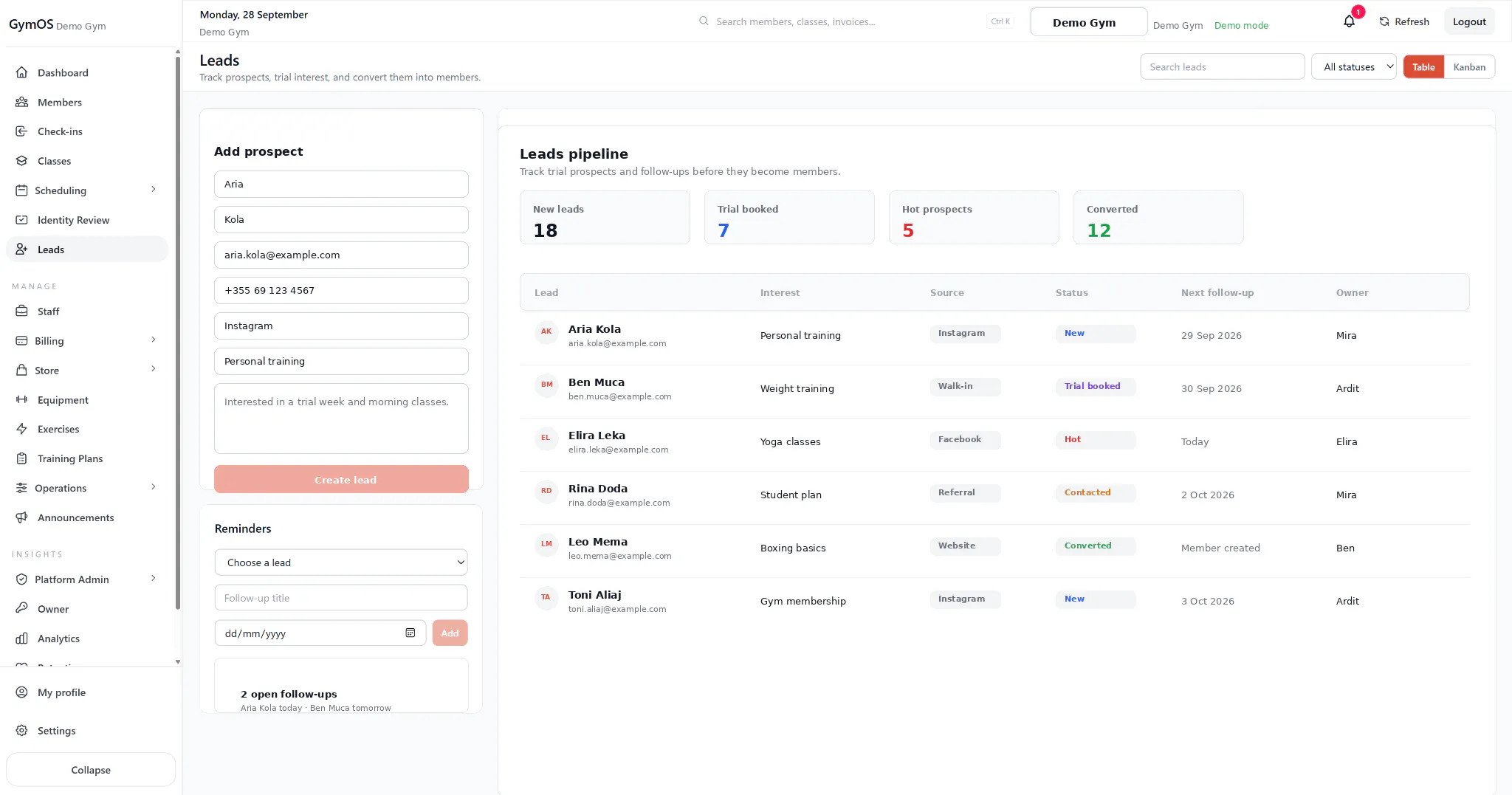Expand the Store submenu
Image resolution: width=1512 pixels, height=795 pixels.
154,369
